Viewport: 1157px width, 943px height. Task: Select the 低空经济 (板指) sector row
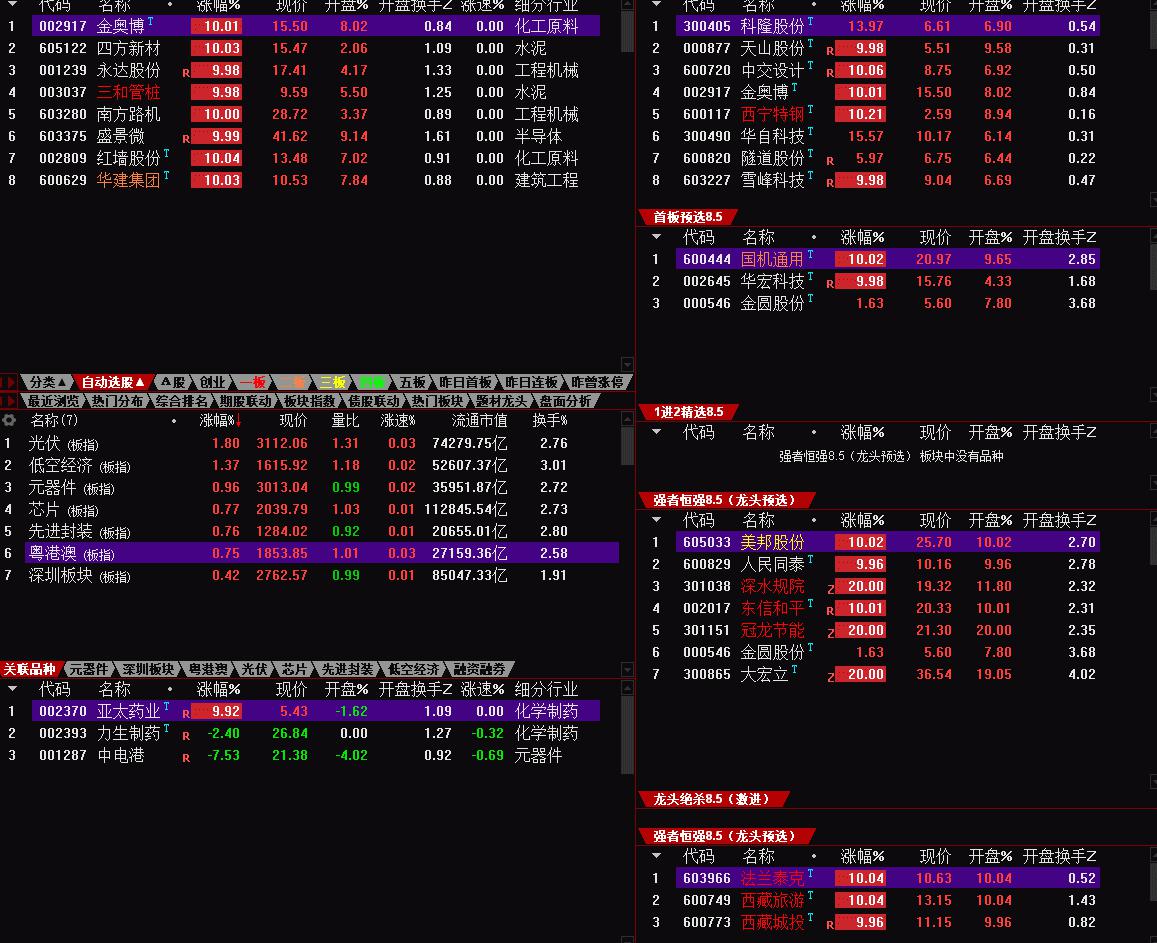[x=309, y=466]
